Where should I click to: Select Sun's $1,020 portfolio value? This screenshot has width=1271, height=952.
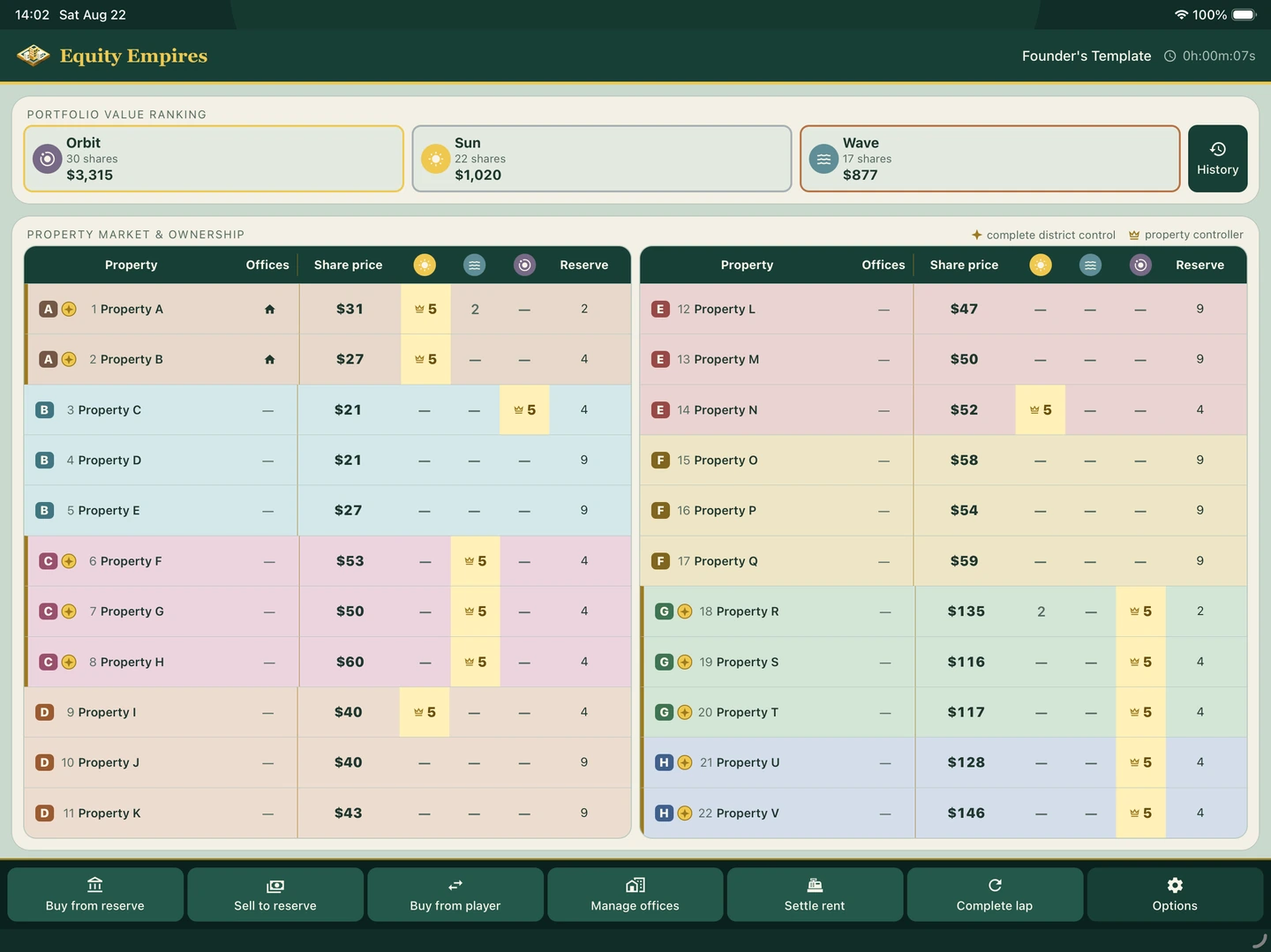click(478, 176)
